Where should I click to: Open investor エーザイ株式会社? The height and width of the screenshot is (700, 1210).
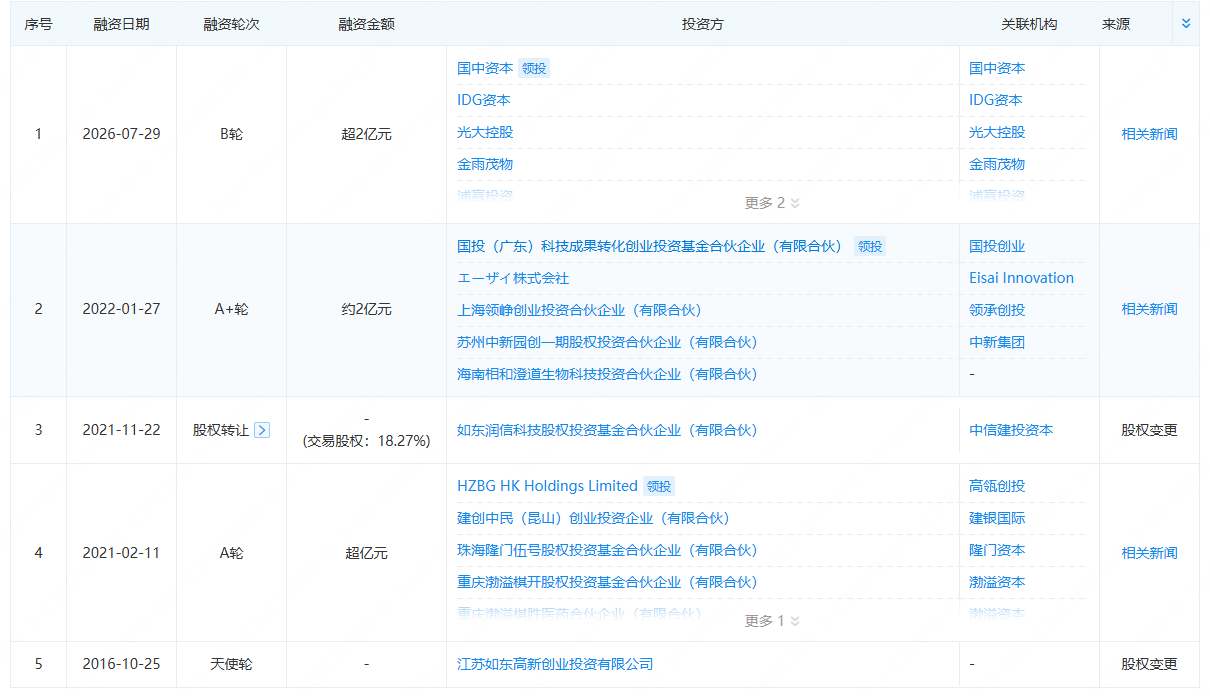[x=513, y=278]
